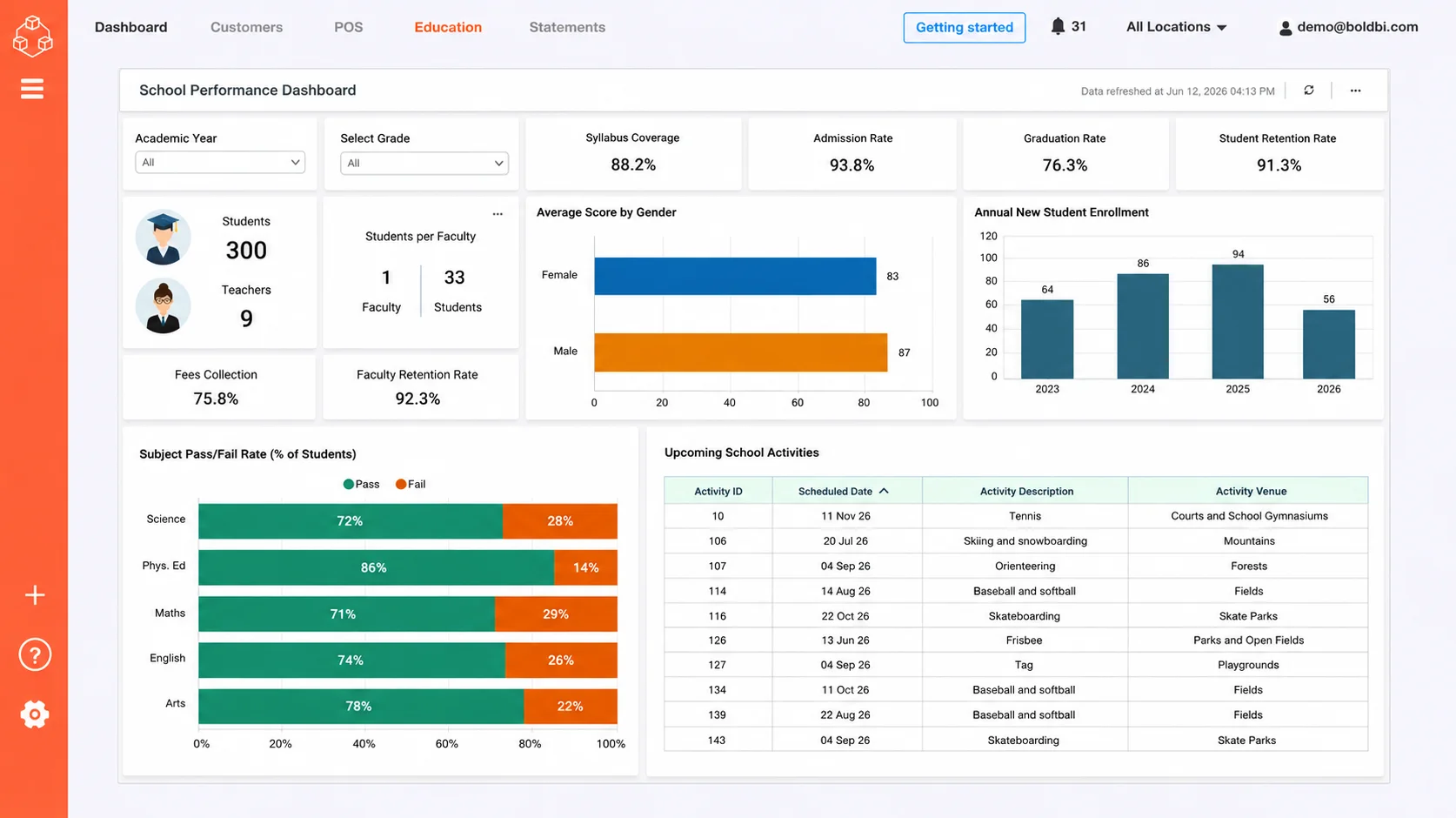This screenshot has width=1456, height=818.
Task: Click Maths fail 29% bar segment
Action: (556, 613)
